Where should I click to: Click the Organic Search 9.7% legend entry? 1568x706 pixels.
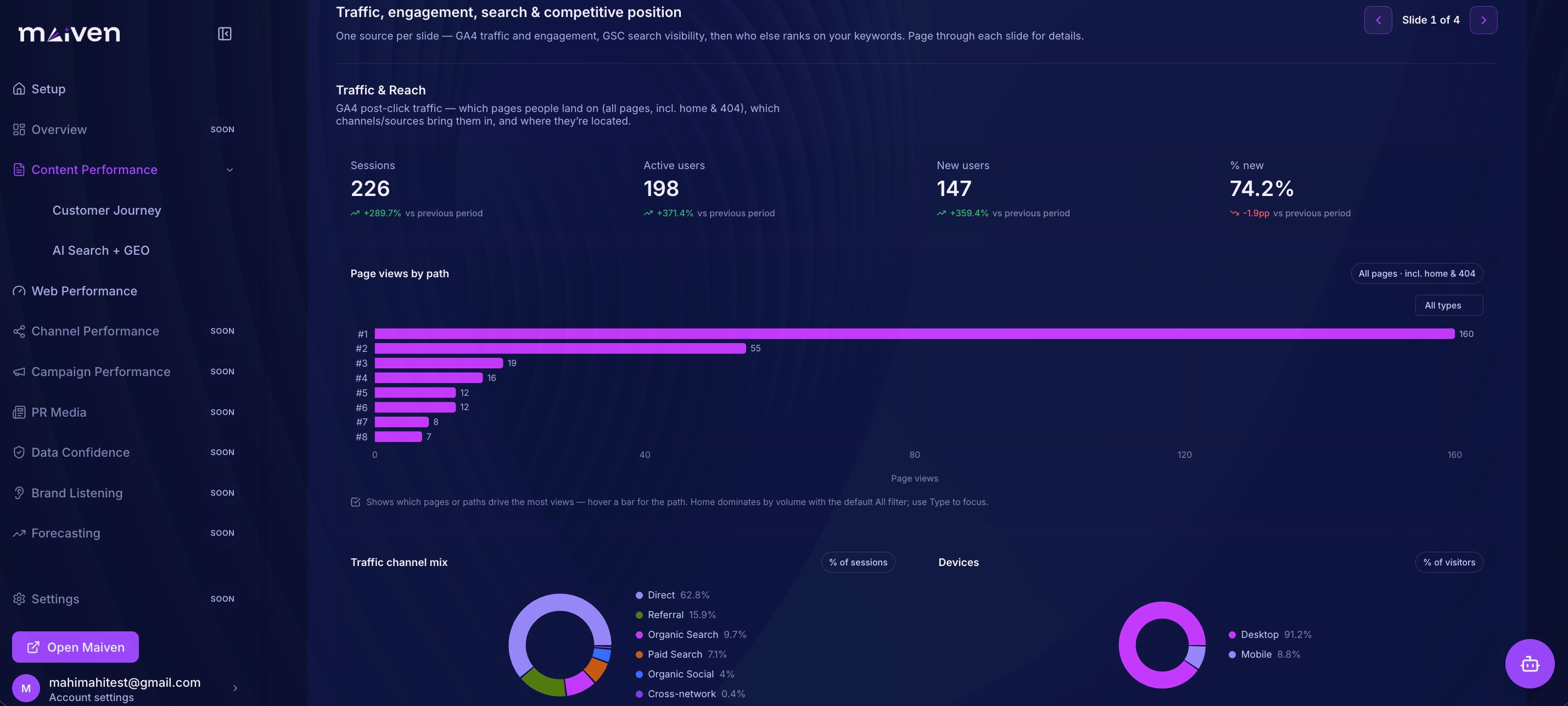(691, 635)
